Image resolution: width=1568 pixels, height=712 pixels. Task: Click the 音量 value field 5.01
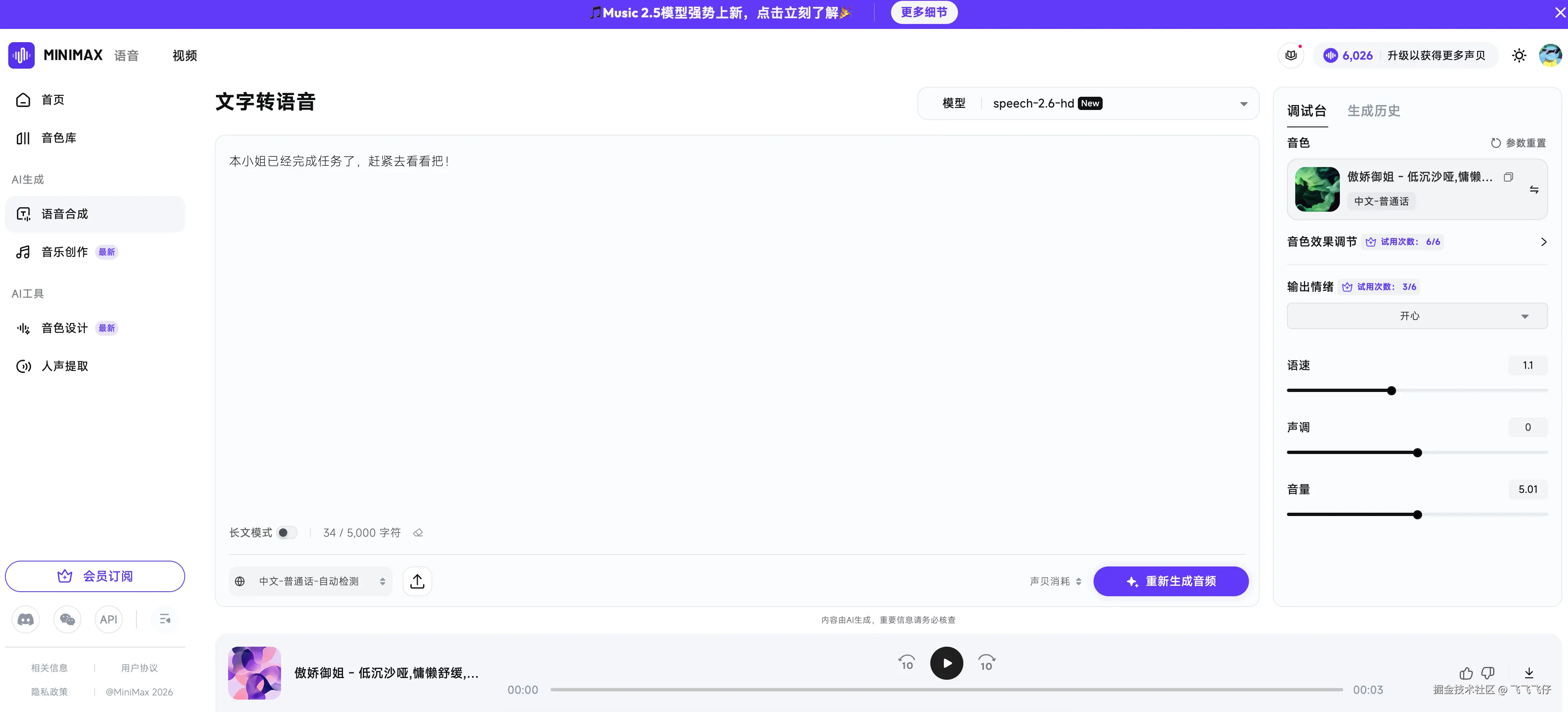pos(1527,490)
